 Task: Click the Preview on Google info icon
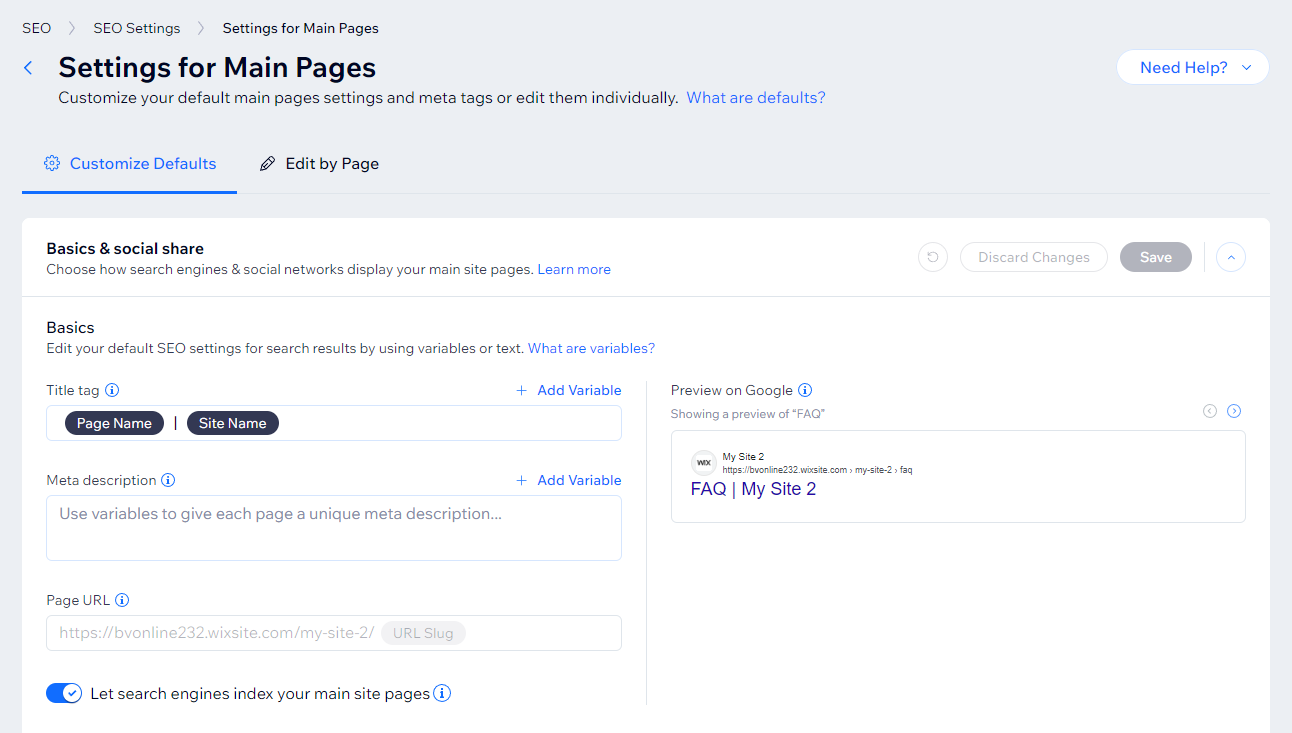pyautogui.click(x=805, y=390)
